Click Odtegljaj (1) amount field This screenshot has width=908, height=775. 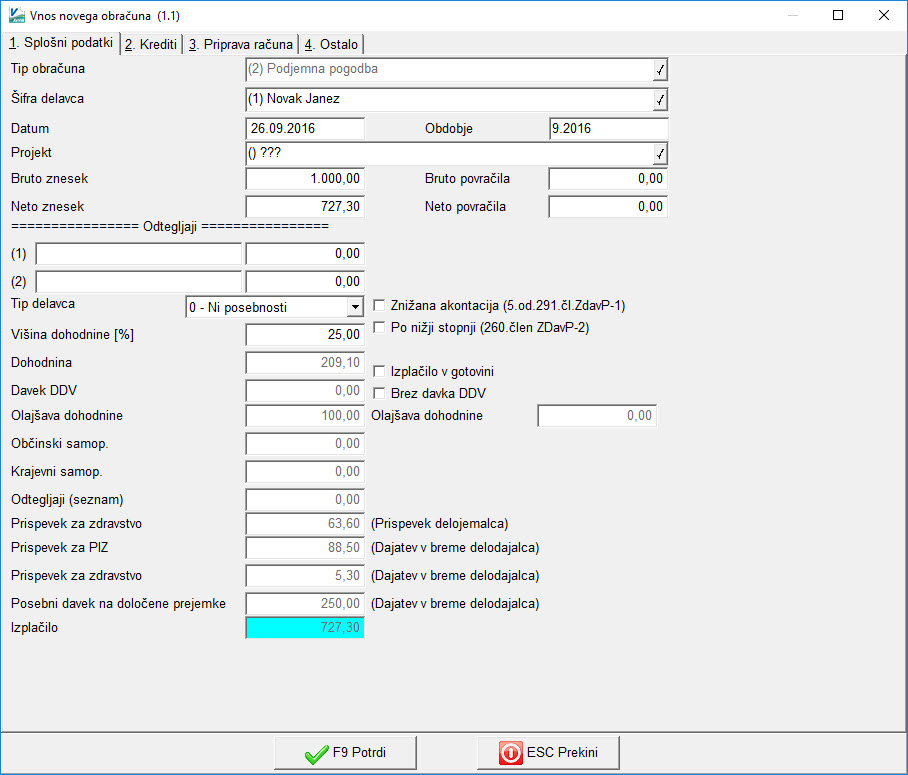coord(305,254)
